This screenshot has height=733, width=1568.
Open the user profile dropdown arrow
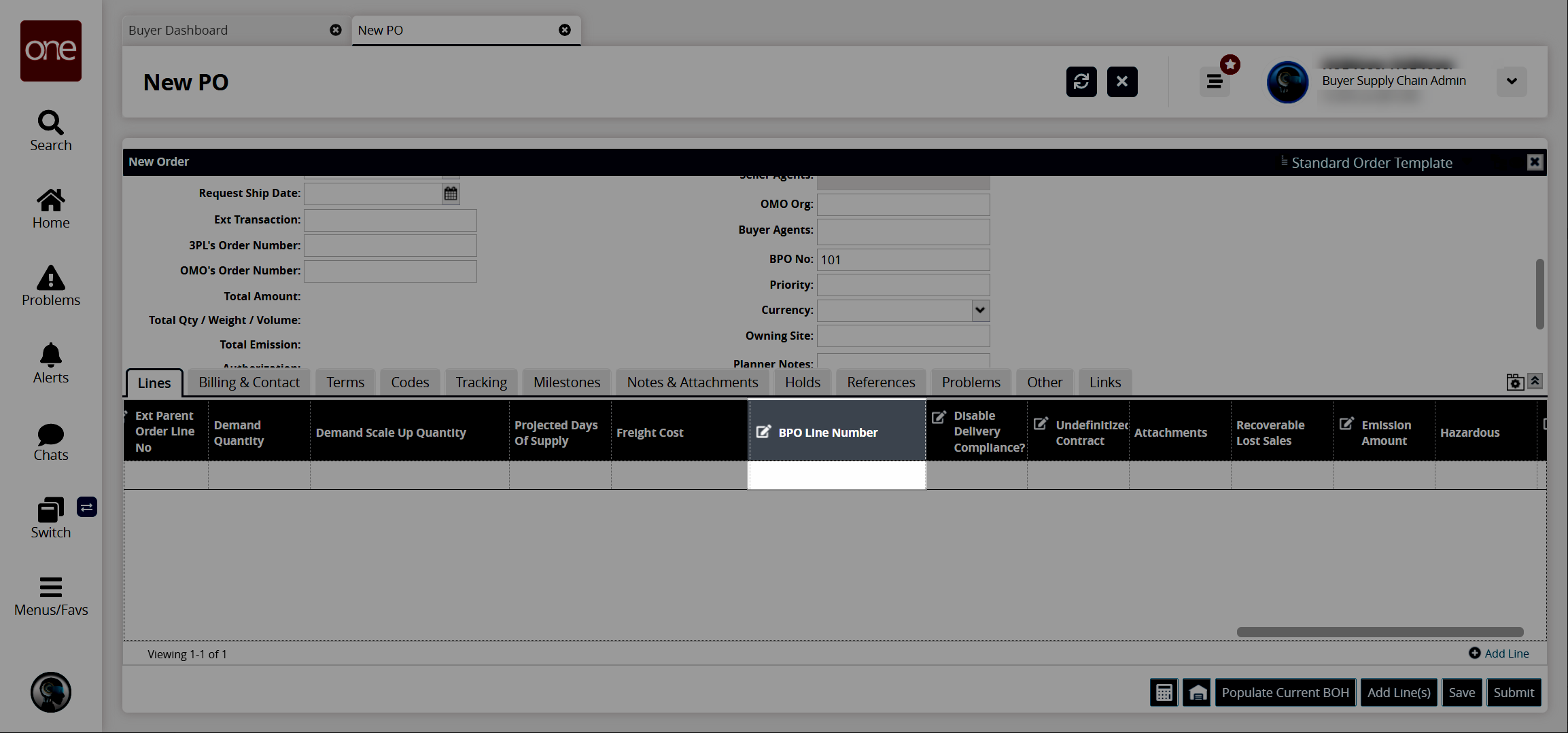pos(1511,82)
